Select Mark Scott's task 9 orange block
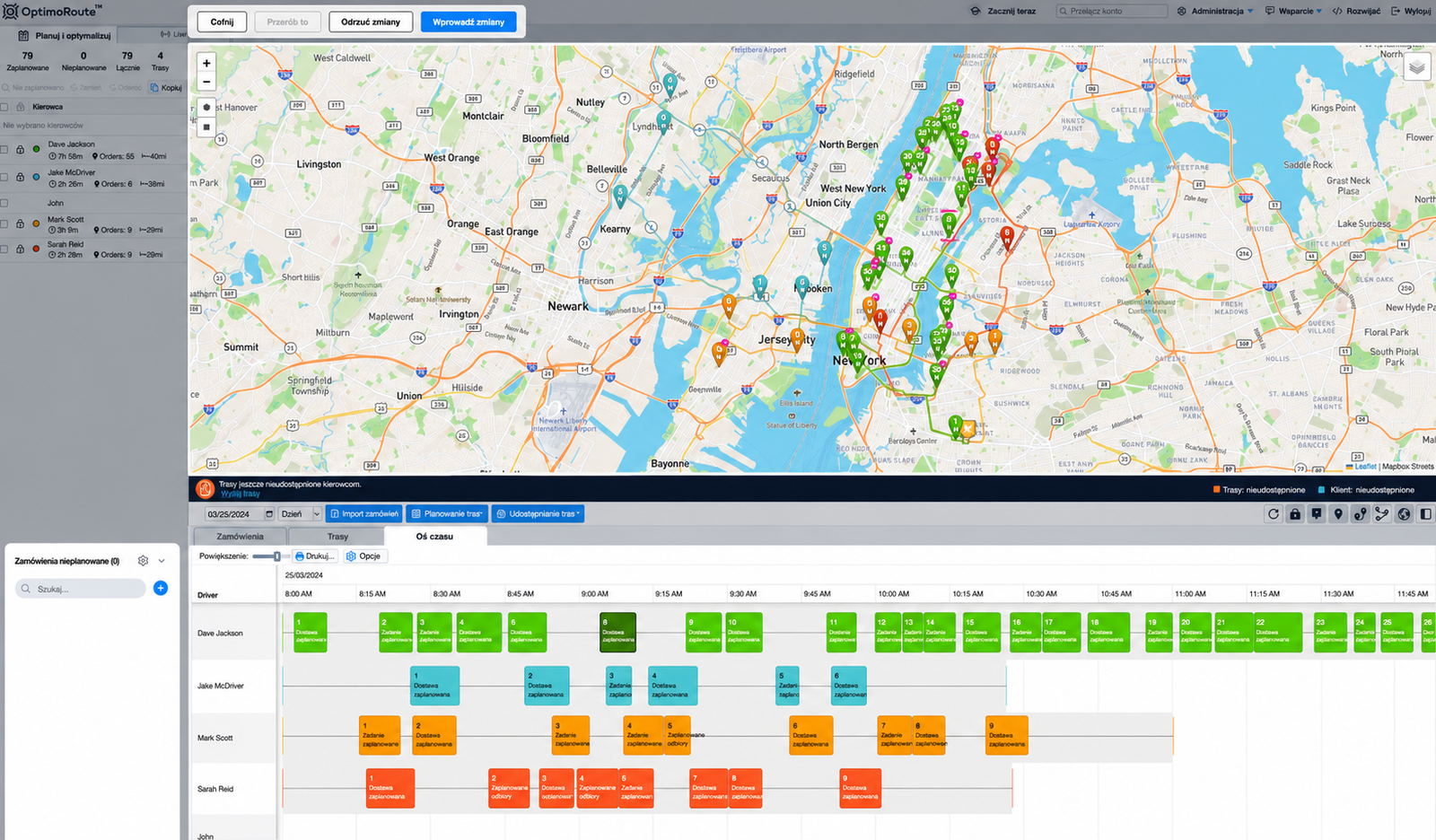Viewport: 1436px width, 840px height. (1006, 735)
